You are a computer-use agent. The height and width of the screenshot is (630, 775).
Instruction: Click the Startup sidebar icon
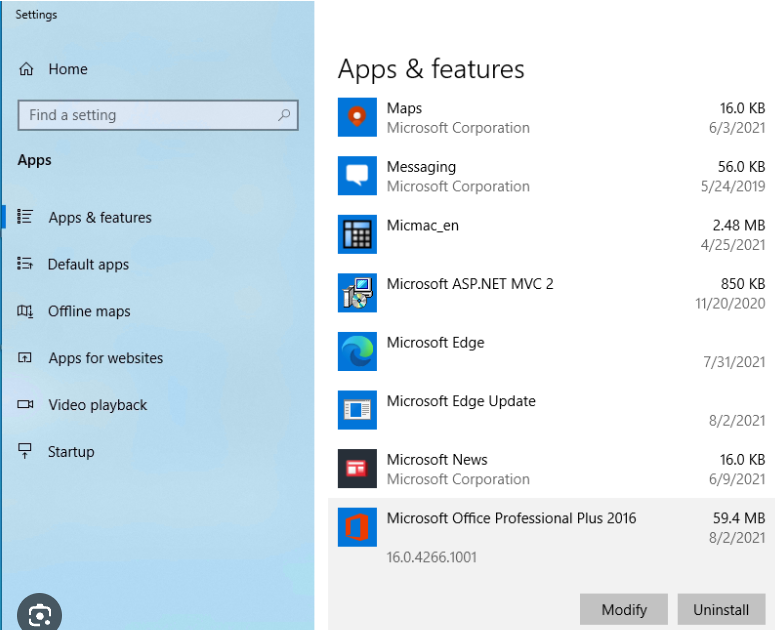click(24, 451)
